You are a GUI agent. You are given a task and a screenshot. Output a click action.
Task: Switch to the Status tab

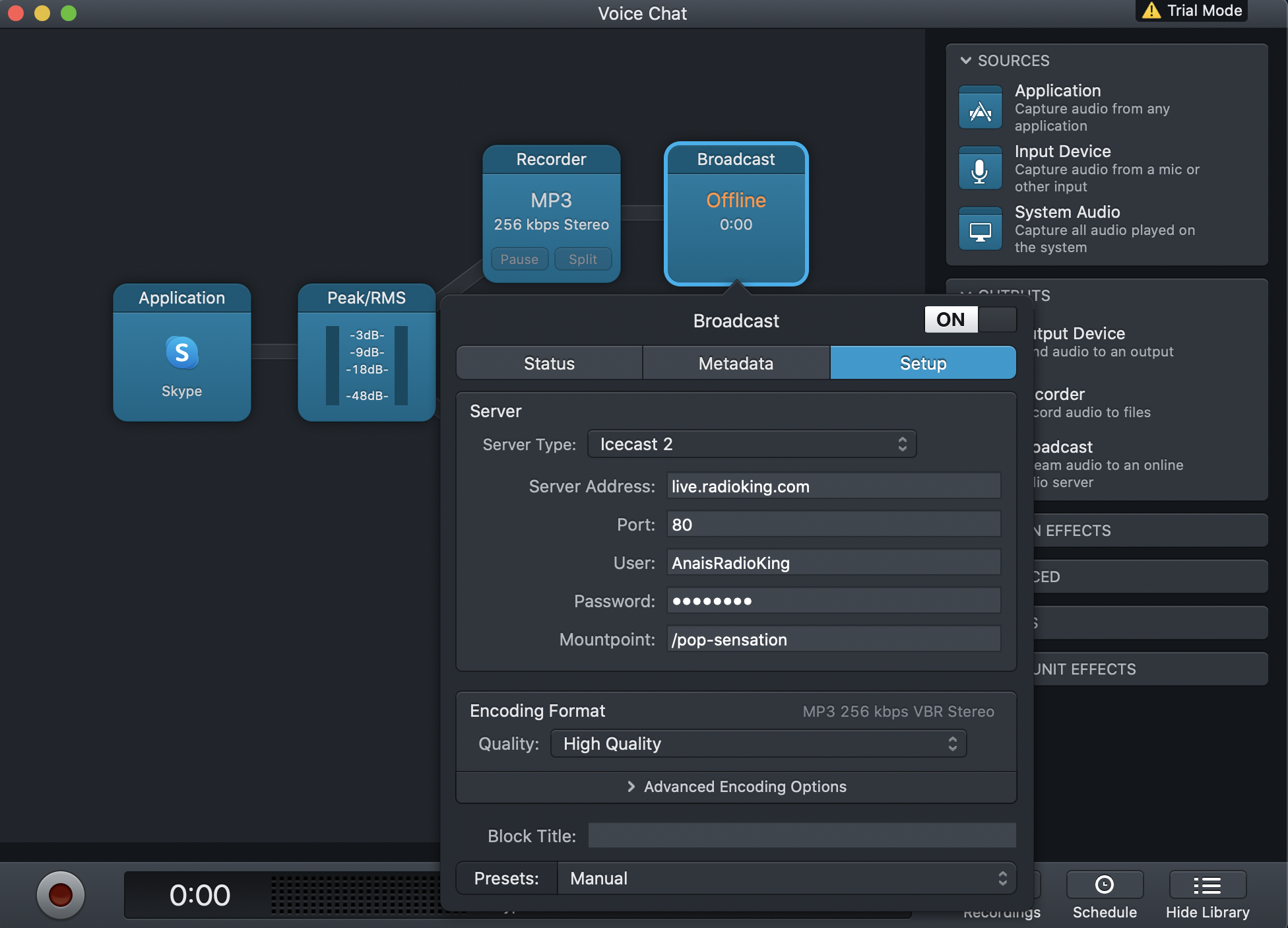coord(549,363)
